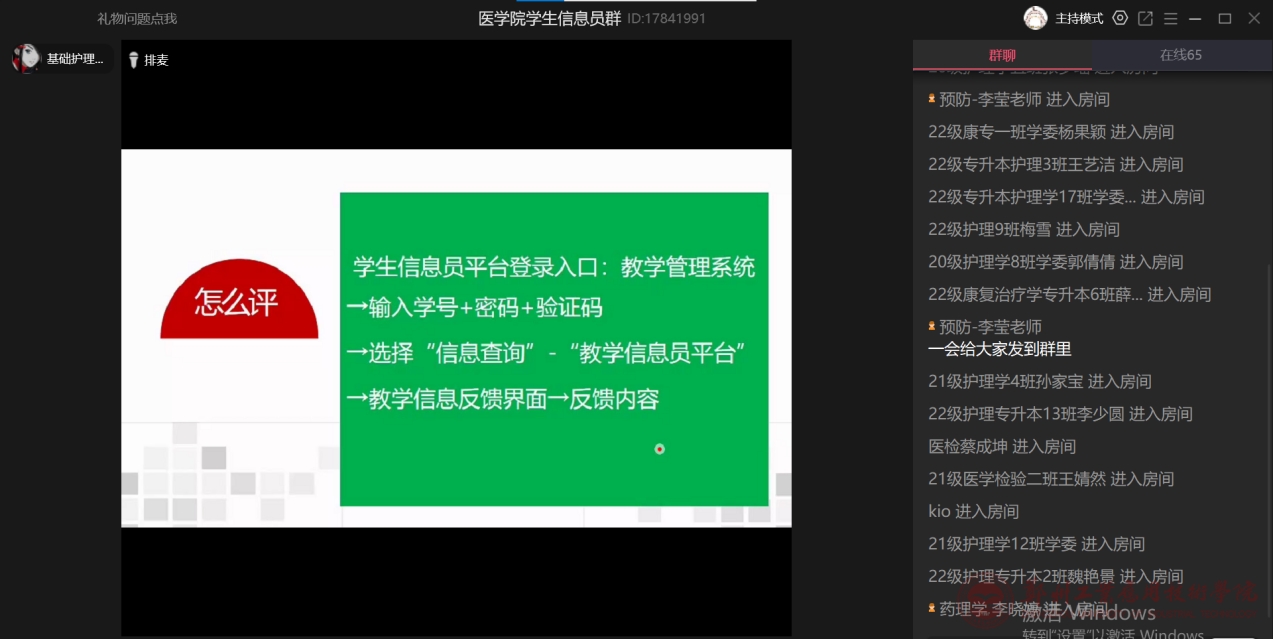The height and width of the screenshot is (639, 1273).
Task: Click the 礼物问题点我 link
Action: pos(137,18)
